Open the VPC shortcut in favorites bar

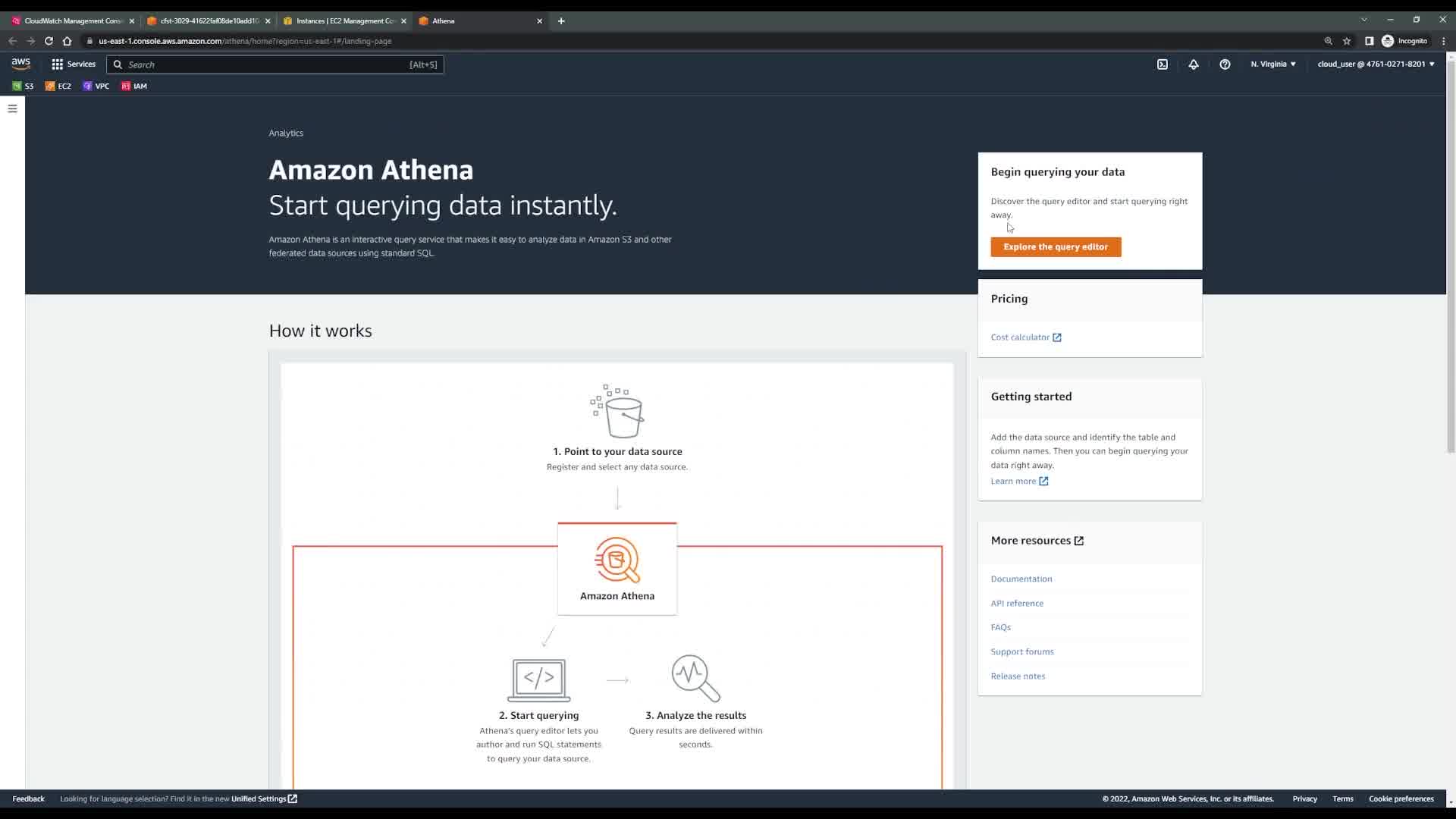pos(96,86)
